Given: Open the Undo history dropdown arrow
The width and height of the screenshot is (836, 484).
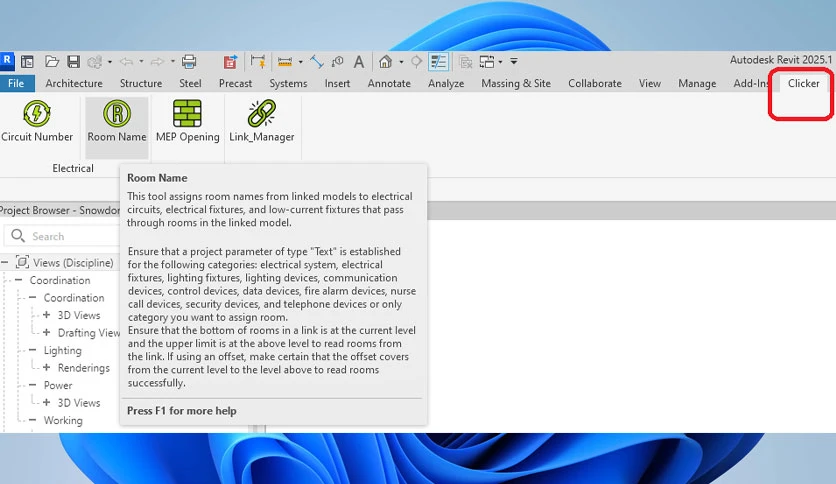Looking at the screenshot, I should tap(141, 62).
